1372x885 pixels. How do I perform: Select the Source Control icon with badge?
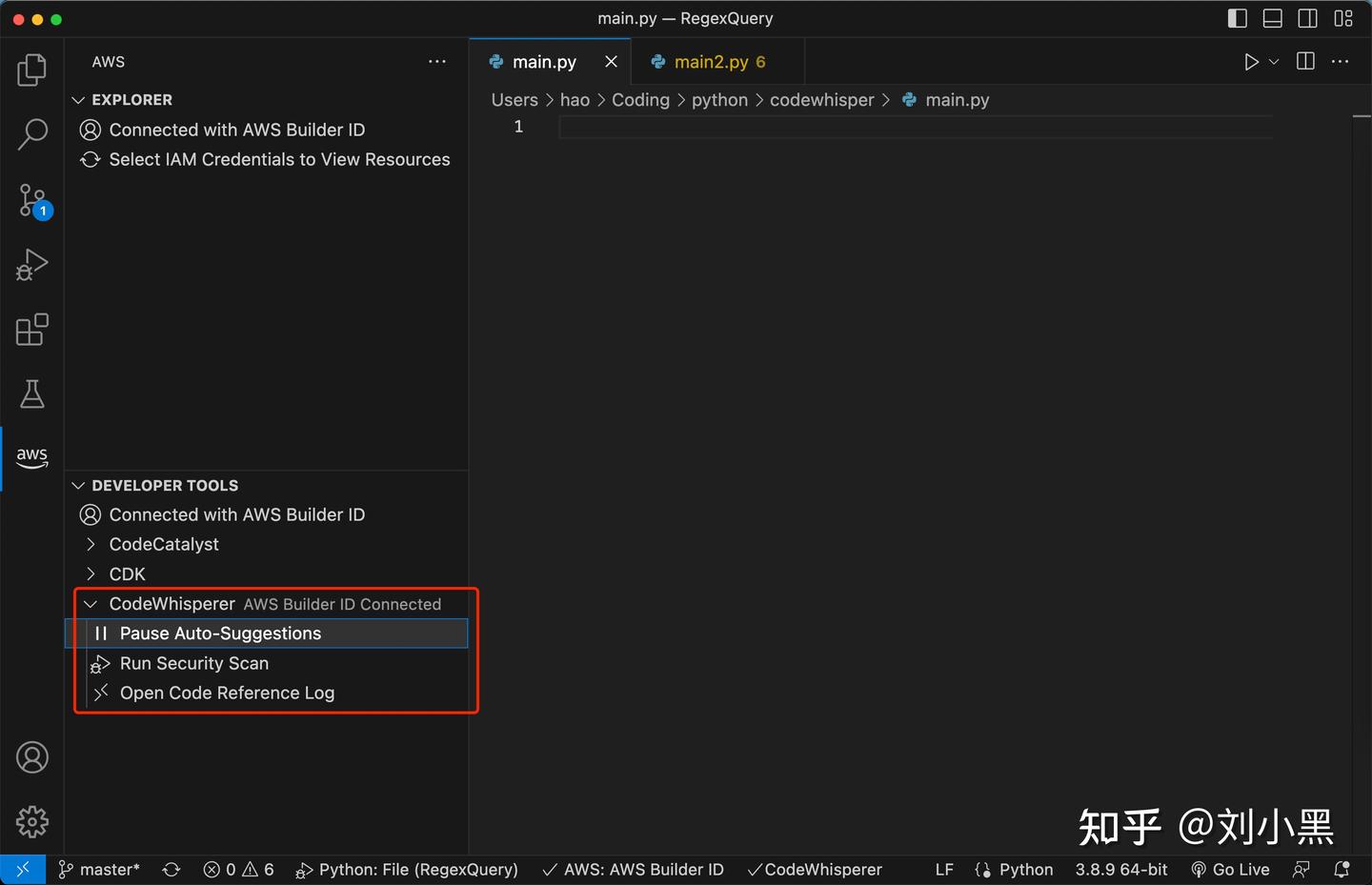tap(32, 200)
